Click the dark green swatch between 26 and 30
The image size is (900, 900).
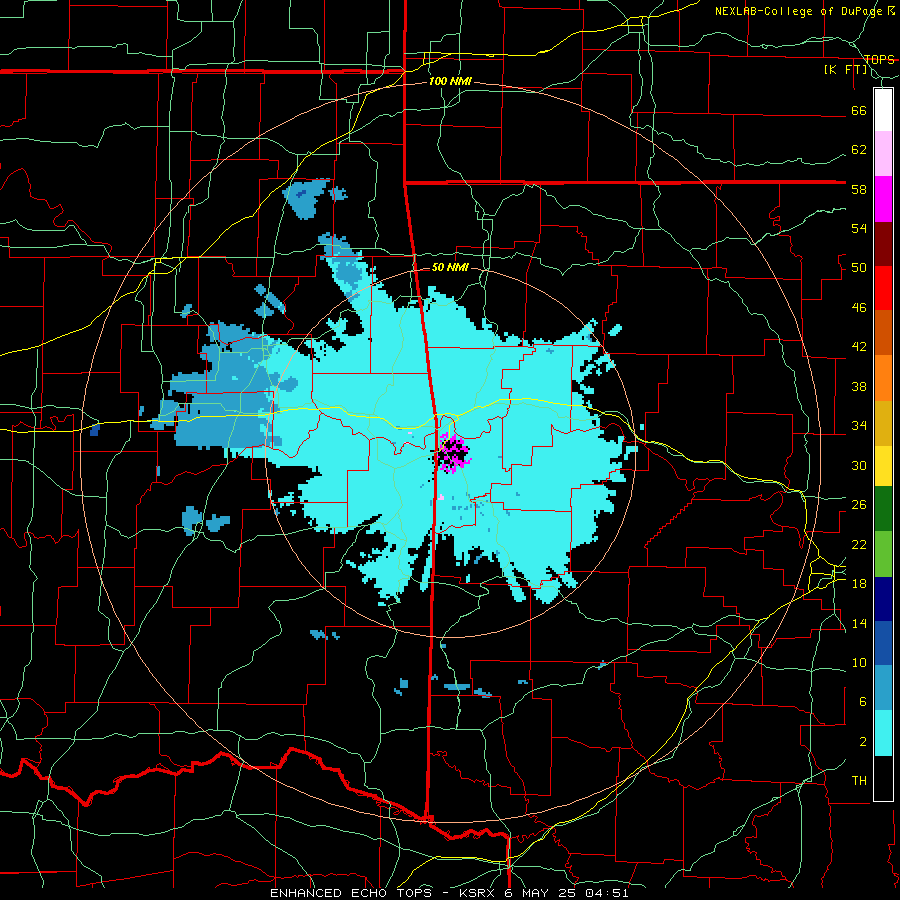tap(883, 509)
